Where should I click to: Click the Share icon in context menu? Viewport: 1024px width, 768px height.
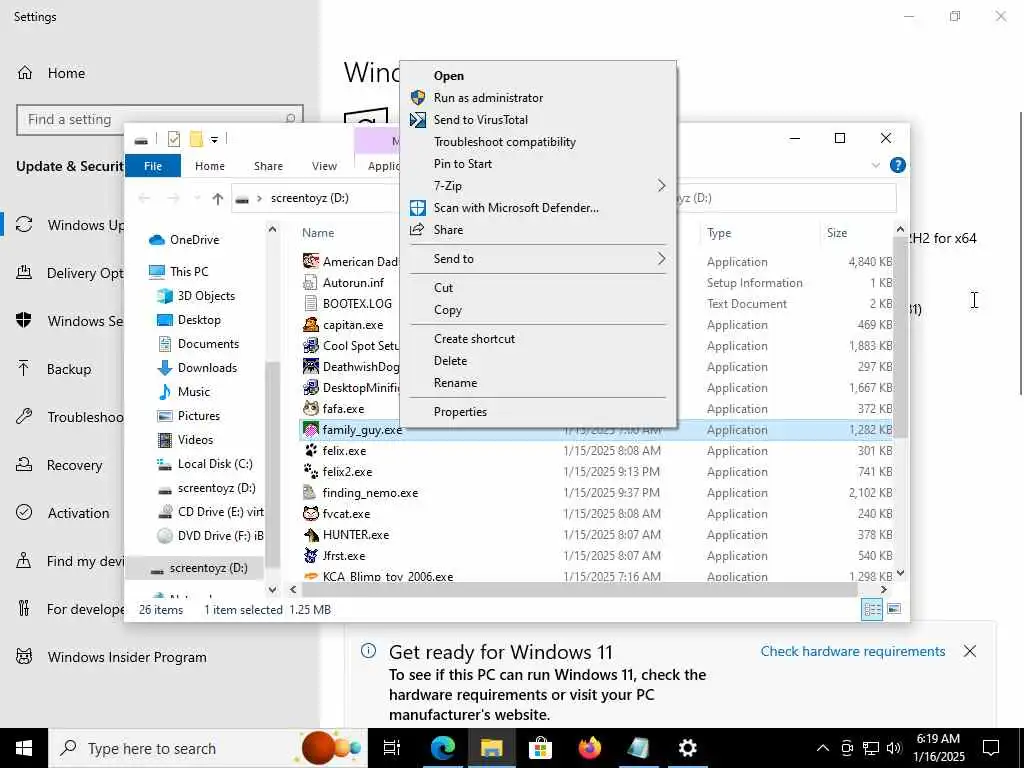[x=417, y=230]
